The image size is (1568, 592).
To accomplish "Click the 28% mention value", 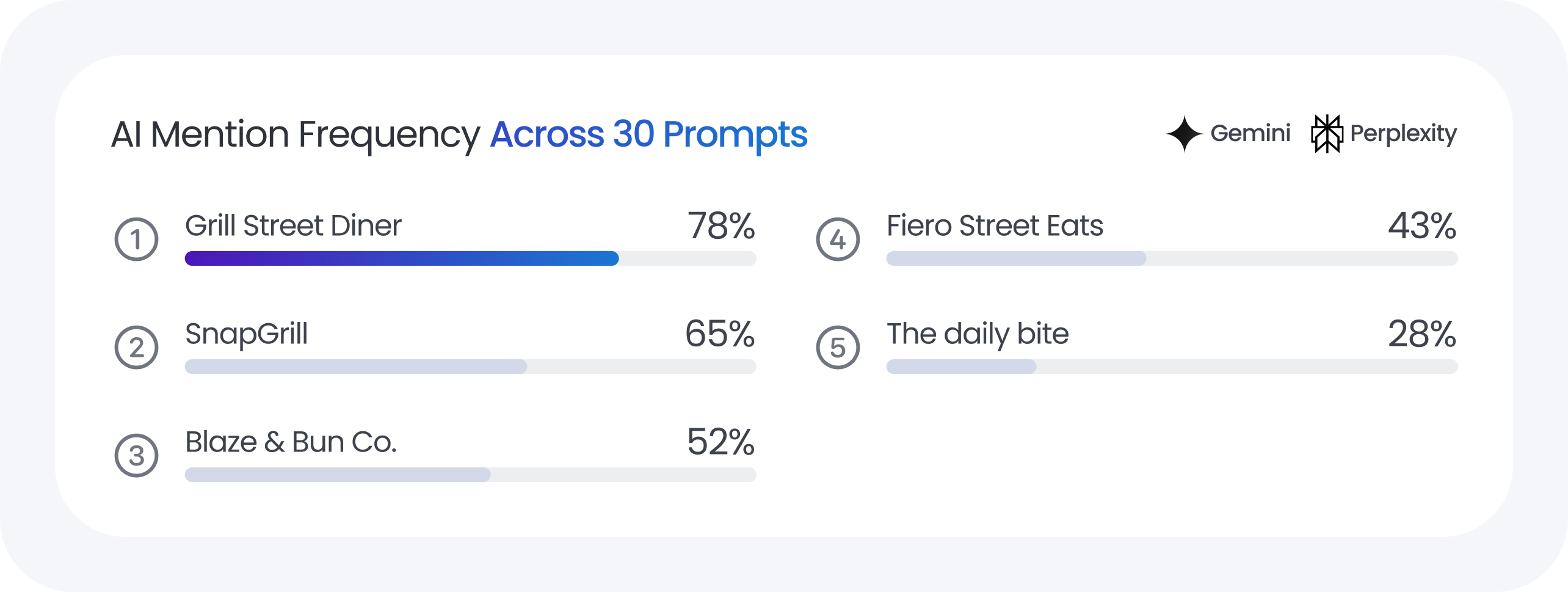I will (x=1422, y=334).
